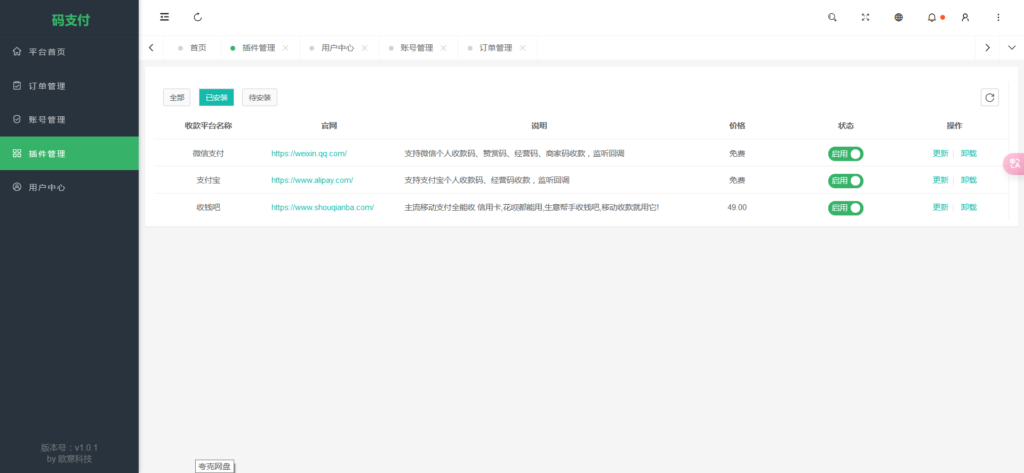1024x473 pixels.
Task: Filter plugins by 全部
Action: pyautogui.click(x=177, y=97)
